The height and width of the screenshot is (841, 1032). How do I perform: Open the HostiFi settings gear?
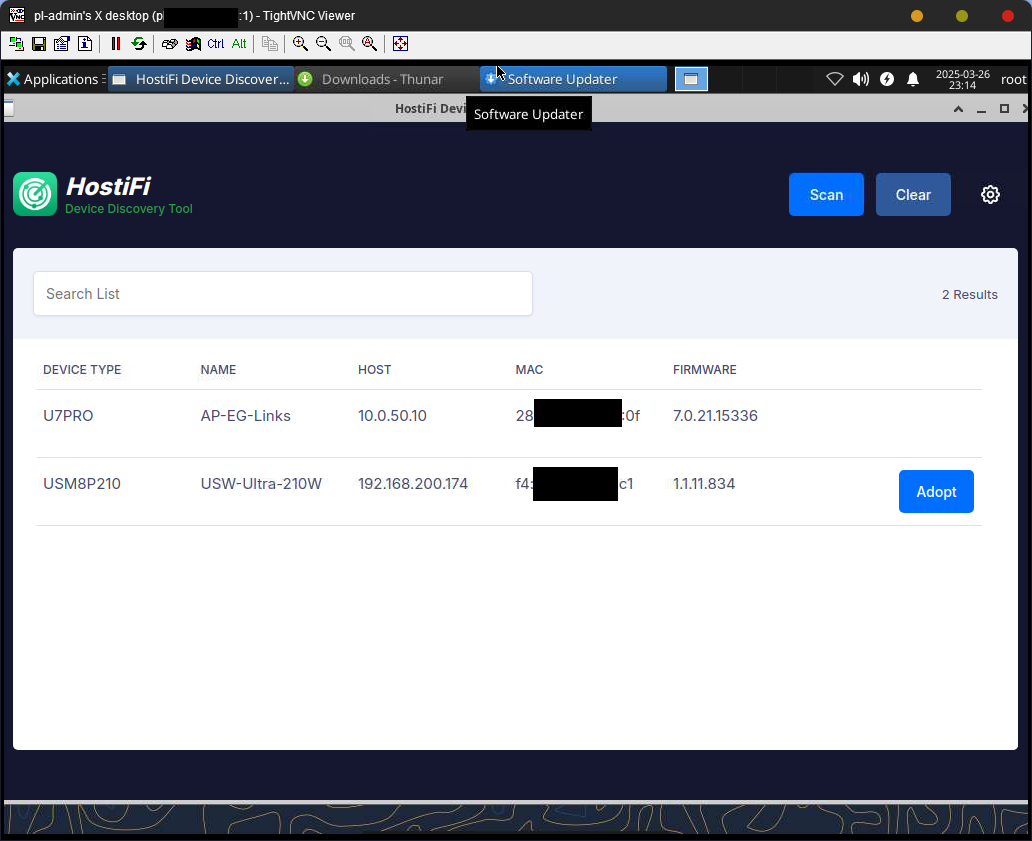(x=990, y=195)
